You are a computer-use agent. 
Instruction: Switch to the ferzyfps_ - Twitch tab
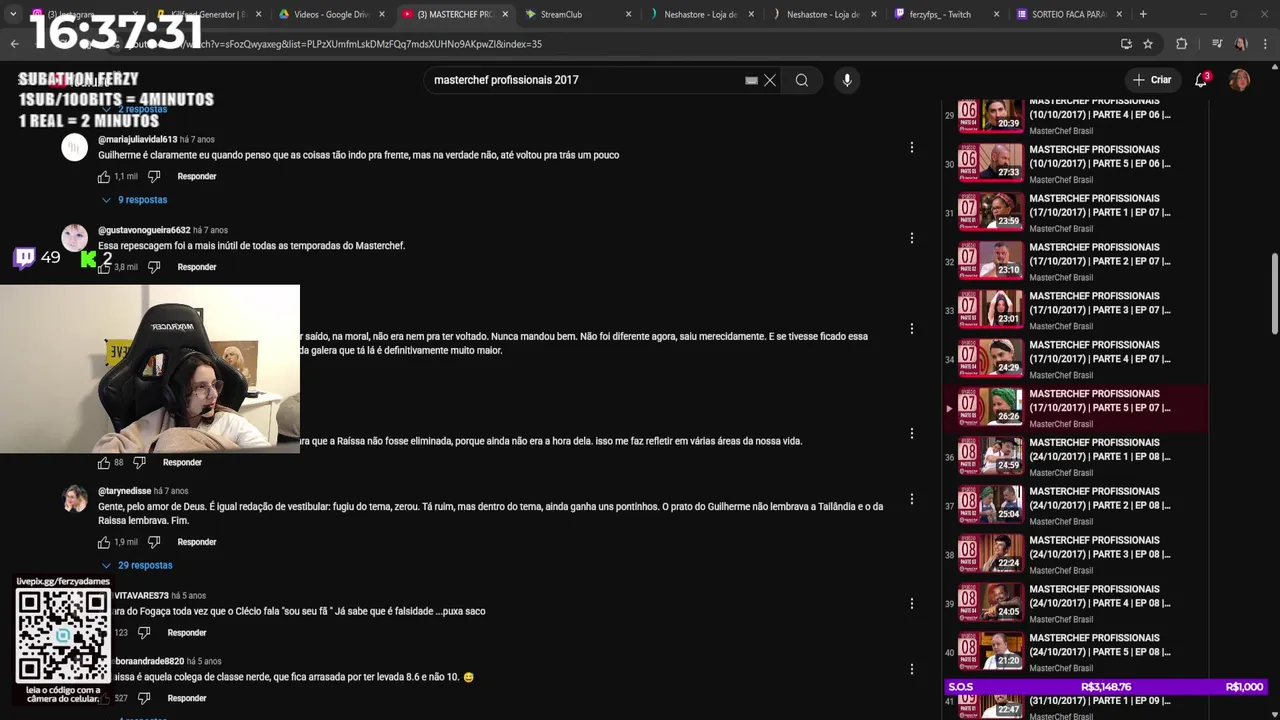[945, 14]
